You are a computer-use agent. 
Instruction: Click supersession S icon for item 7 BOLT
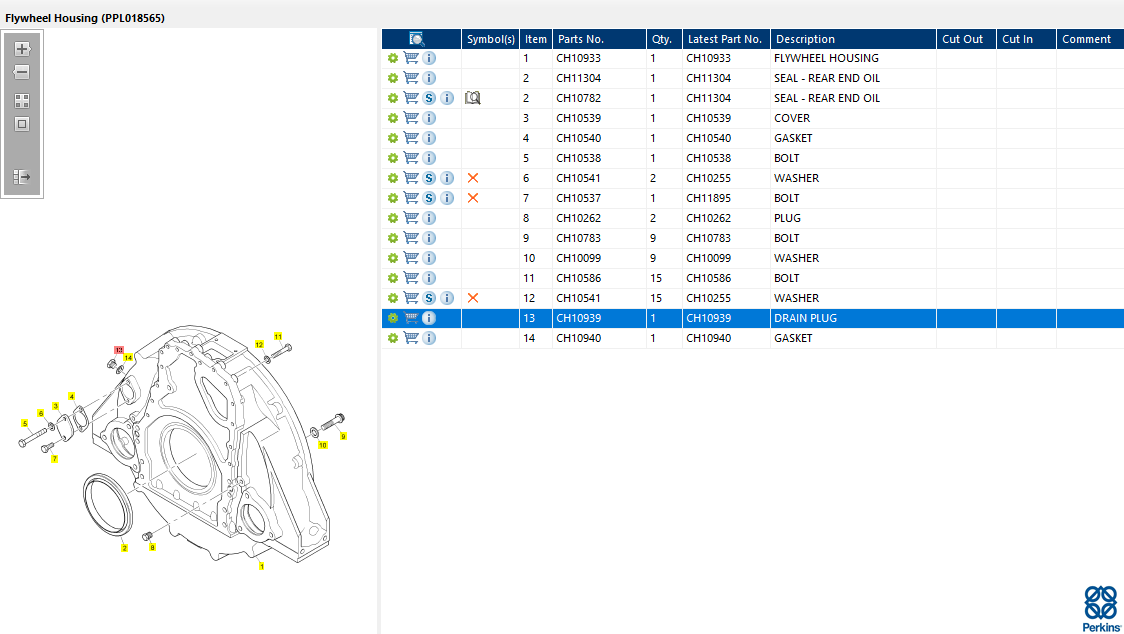[429, 198]
